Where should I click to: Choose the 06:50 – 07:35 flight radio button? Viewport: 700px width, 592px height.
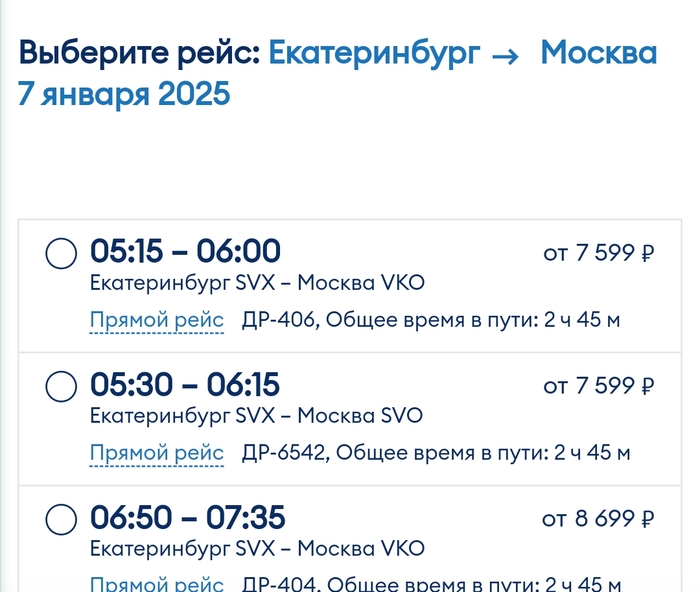[x=61, y=520]
